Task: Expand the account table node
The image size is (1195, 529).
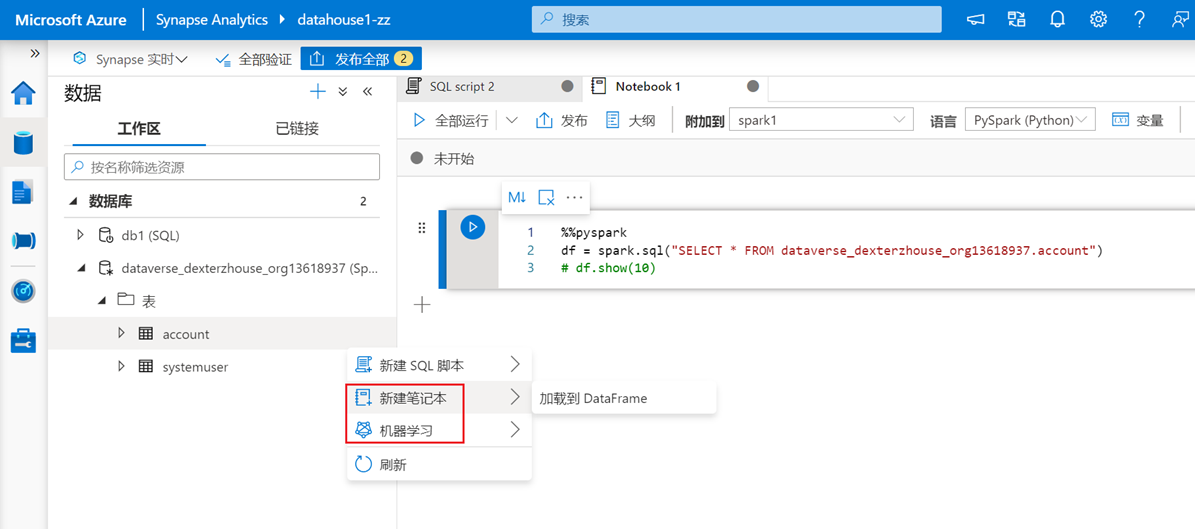Action: coord(121,333)
